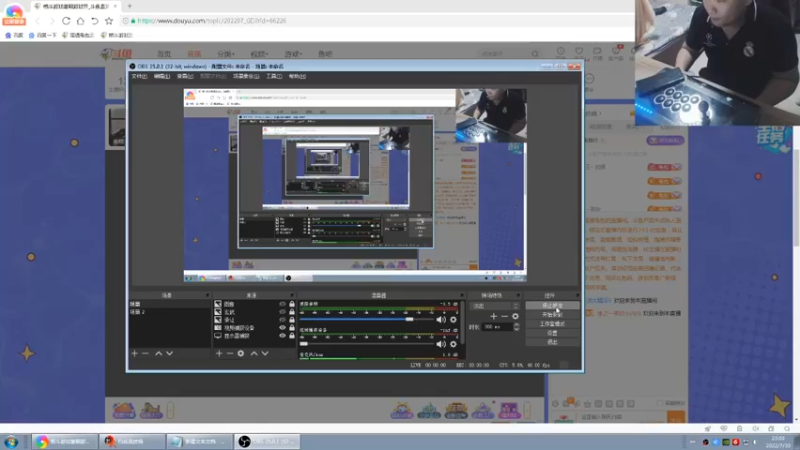Open a new browser tab with plus
Image resolution: width=800 pixels, height=450 pixels.
(130, 6)
